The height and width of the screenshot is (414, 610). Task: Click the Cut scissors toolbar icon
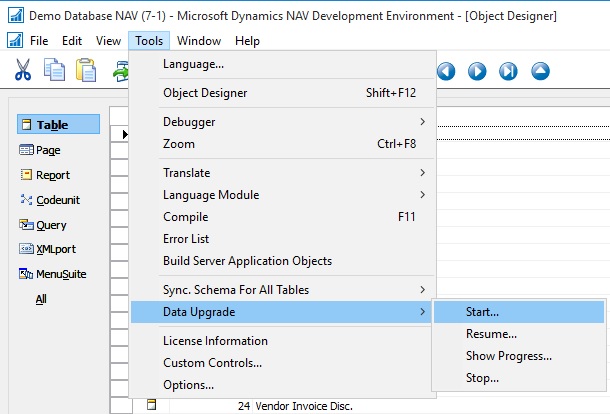click(x=23, y=70)
